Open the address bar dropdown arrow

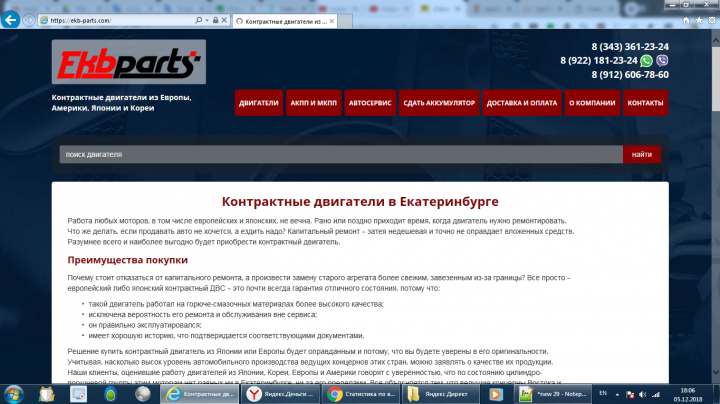[x=207, y=20]
